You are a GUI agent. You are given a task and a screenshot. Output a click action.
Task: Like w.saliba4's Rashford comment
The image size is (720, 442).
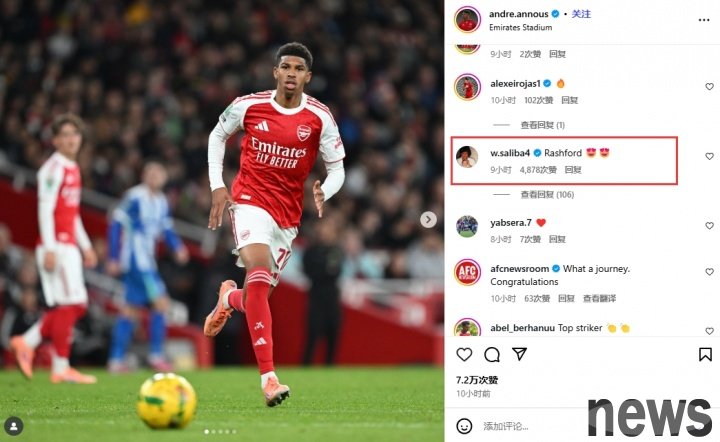pyautogui.click(x=709, y=156)
